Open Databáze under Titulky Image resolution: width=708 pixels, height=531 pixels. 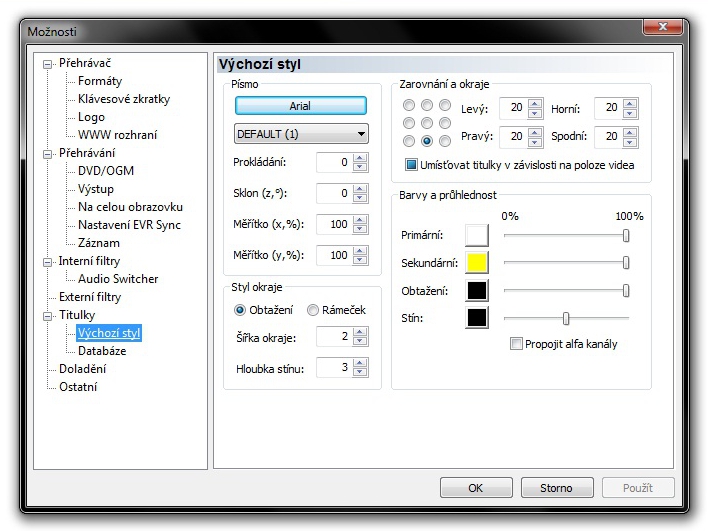click(102, 351)
